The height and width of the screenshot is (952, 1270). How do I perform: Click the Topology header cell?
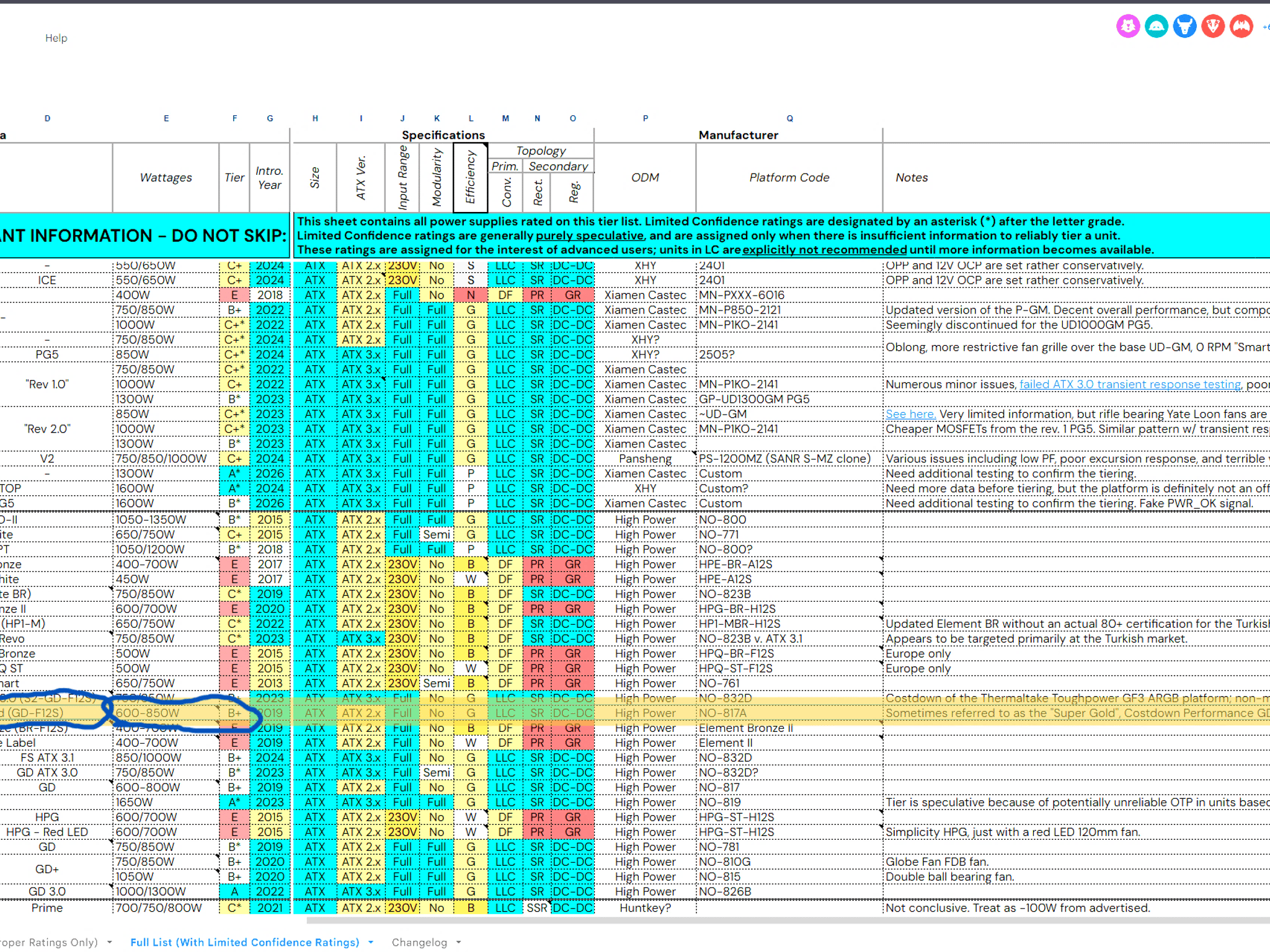(x=541, y=151)
